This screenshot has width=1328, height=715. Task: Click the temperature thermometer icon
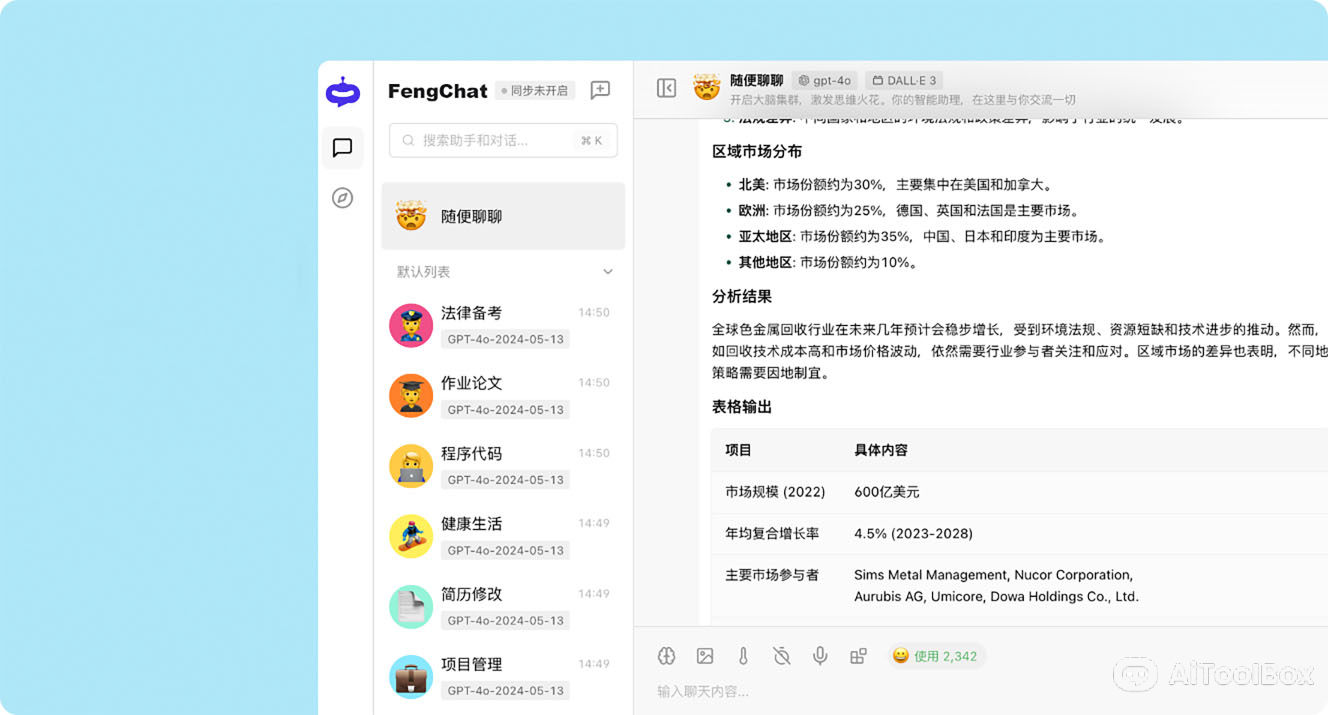pos(743,655)
